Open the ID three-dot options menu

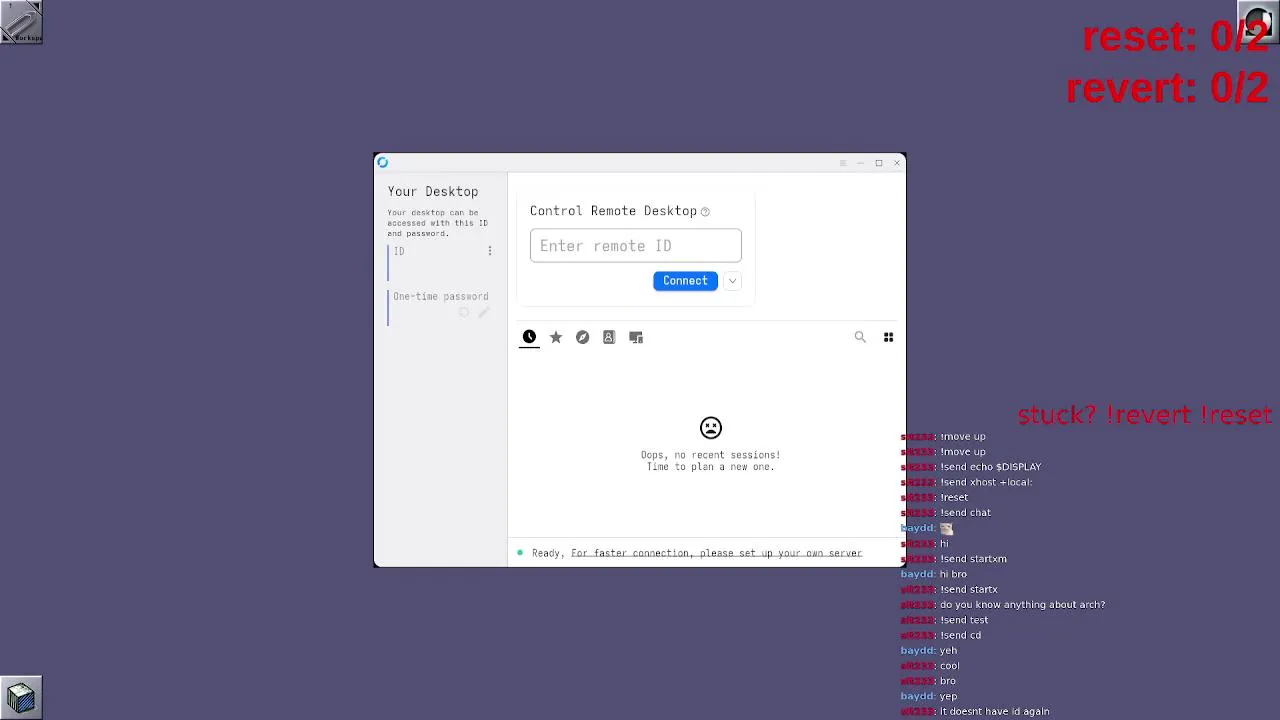pos(490,251)
